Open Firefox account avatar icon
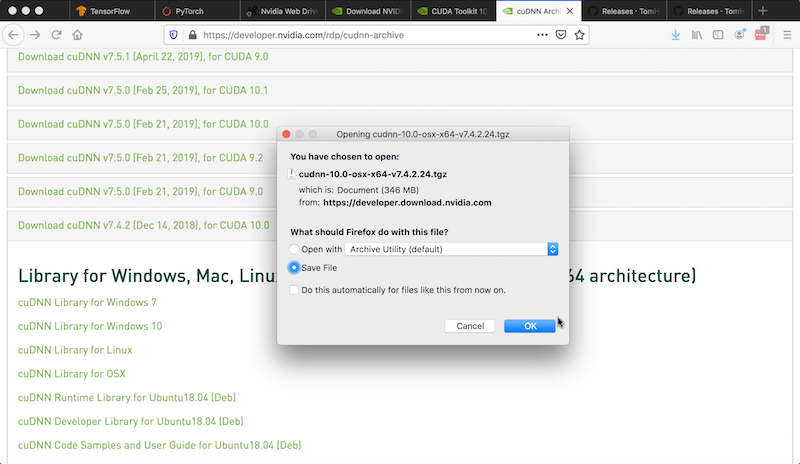 (x=739, y=35)
